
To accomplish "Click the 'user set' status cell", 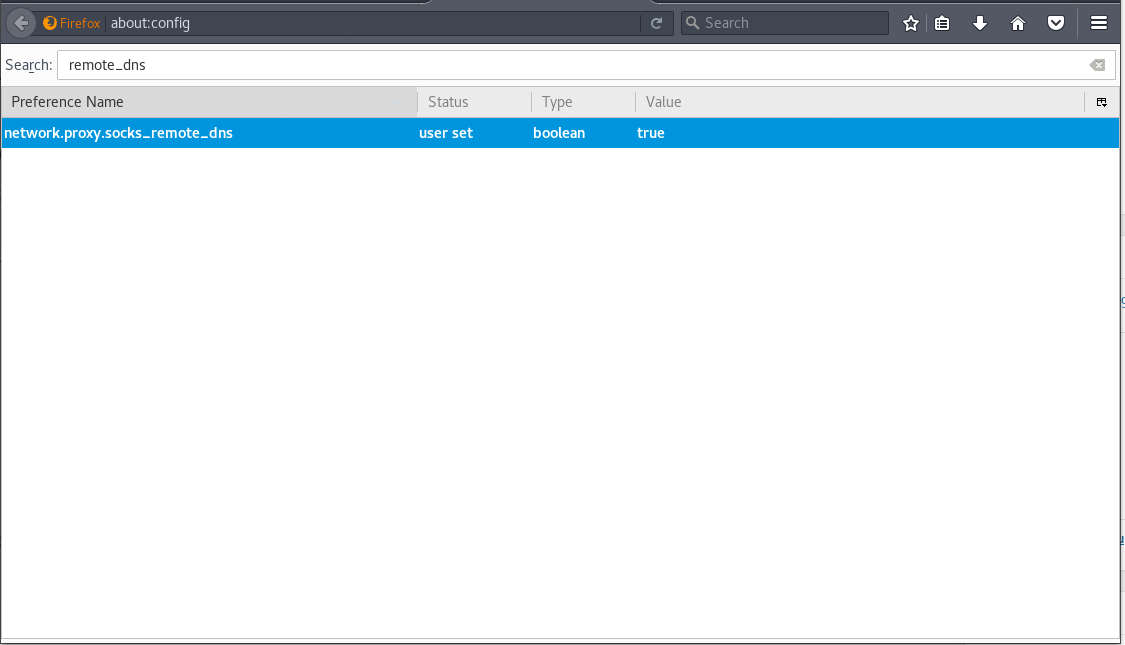I will tap(446, 133).
